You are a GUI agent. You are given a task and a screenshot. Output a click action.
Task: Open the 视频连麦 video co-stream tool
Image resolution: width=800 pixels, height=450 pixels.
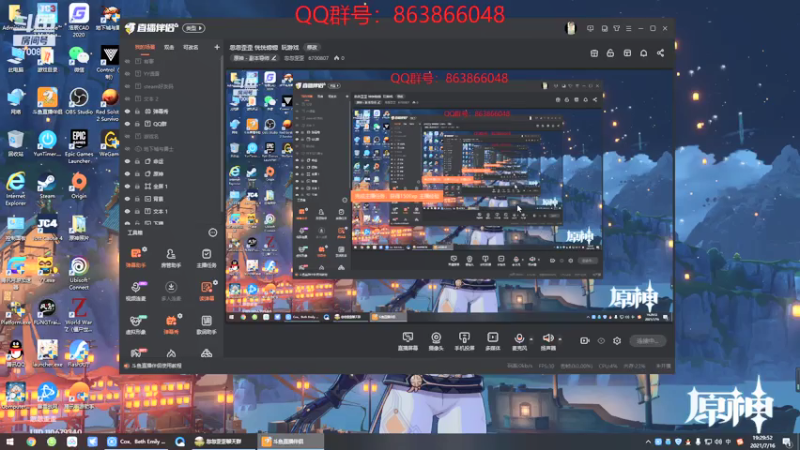coord(136,291)
